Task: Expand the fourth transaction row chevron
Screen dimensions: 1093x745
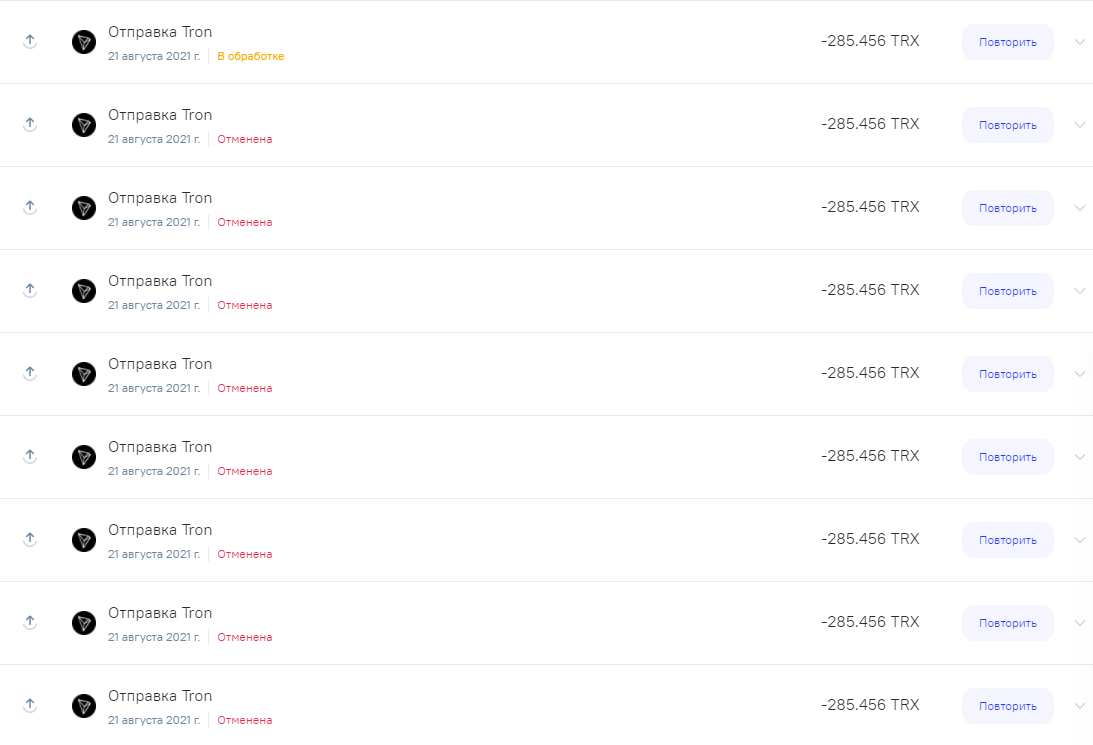Action: click(1080, 291)
